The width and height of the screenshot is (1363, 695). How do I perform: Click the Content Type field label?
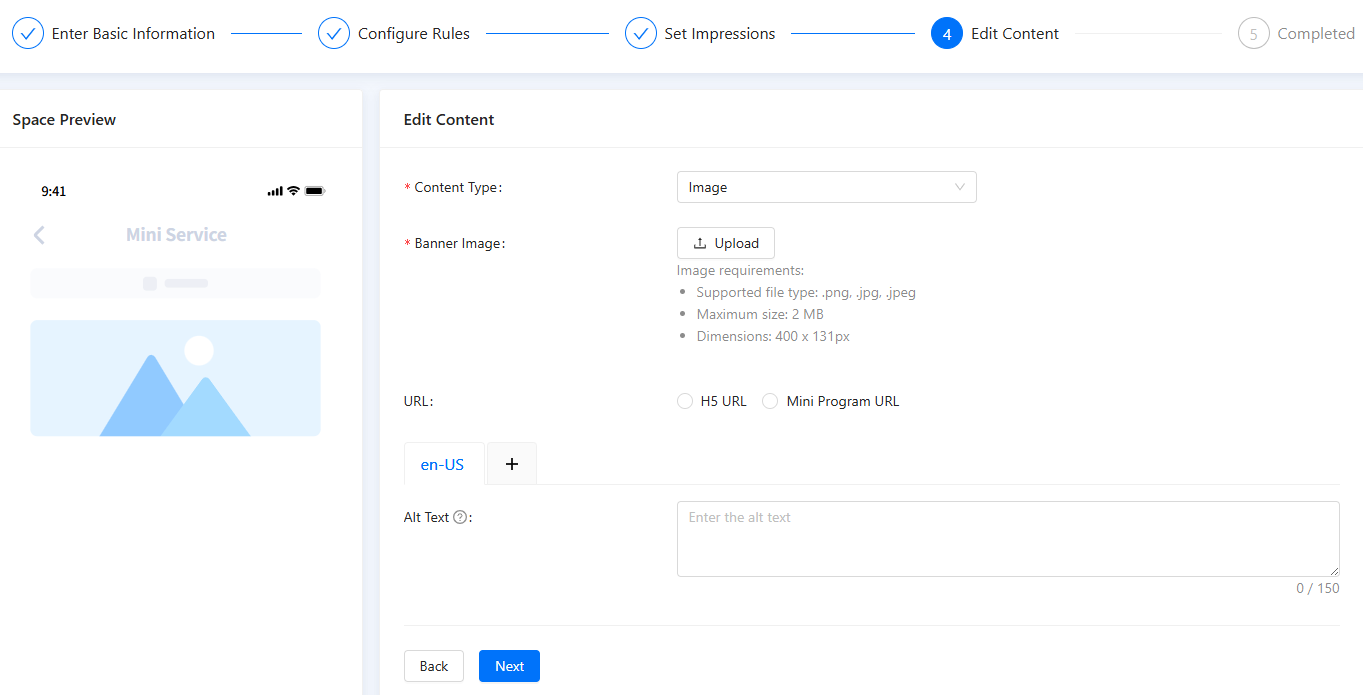pyautogui.click(x=458, y=187)
